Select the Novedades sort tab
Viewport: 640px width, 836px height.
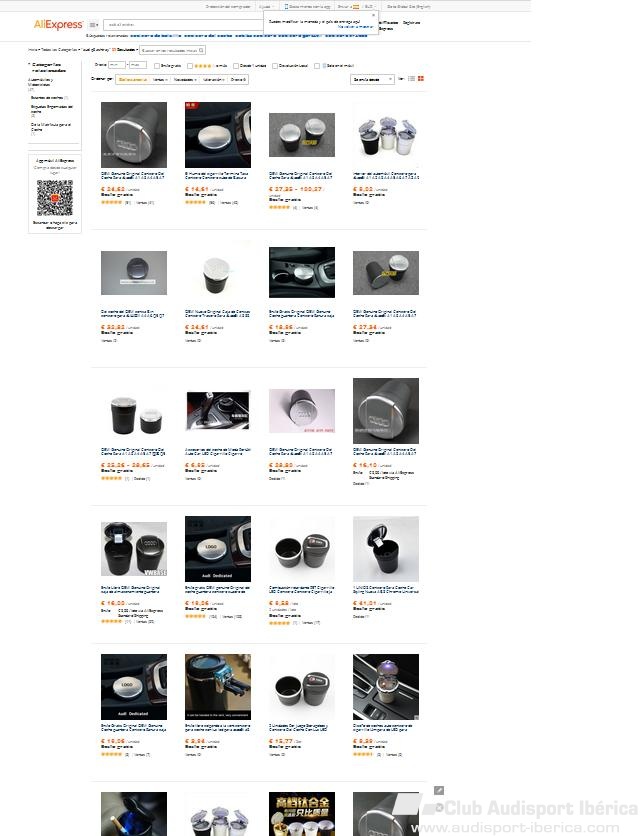185,79
